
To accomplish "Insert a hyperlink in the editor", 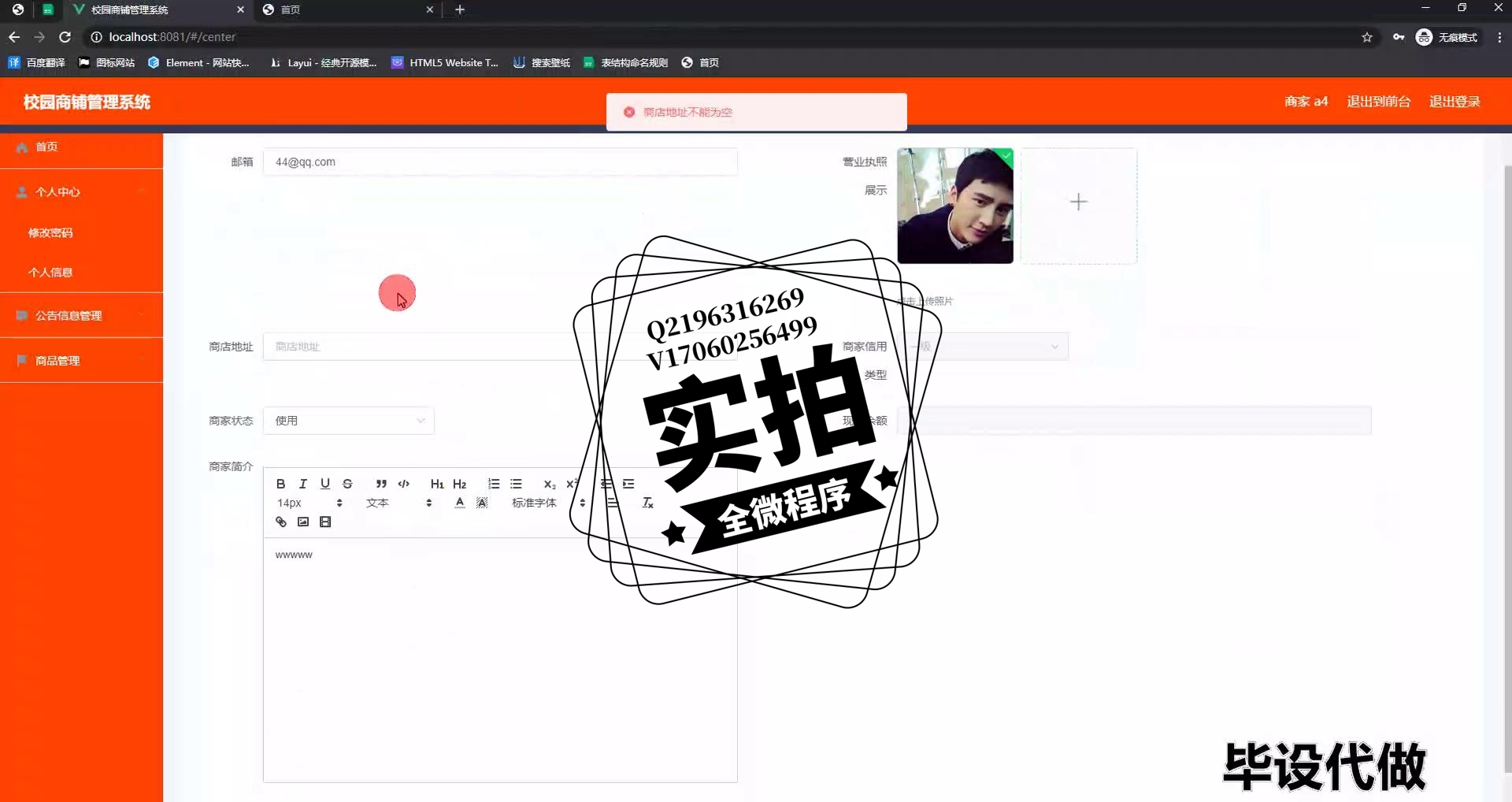I will 280,522.
